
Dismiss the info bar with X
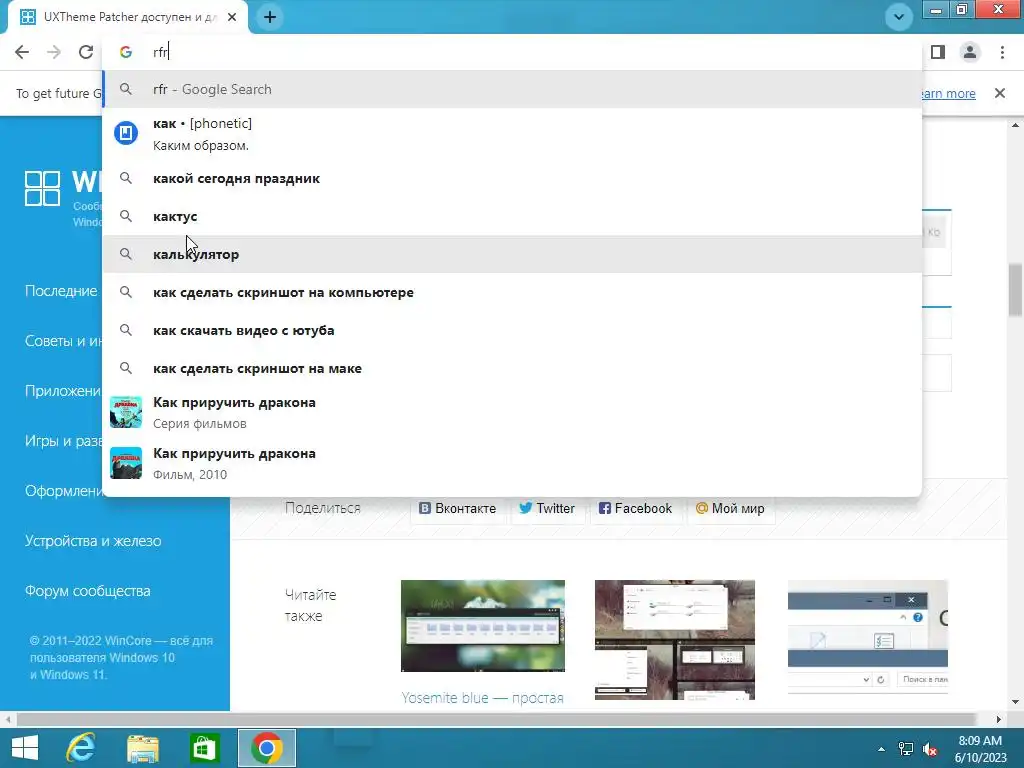[999, 93]
